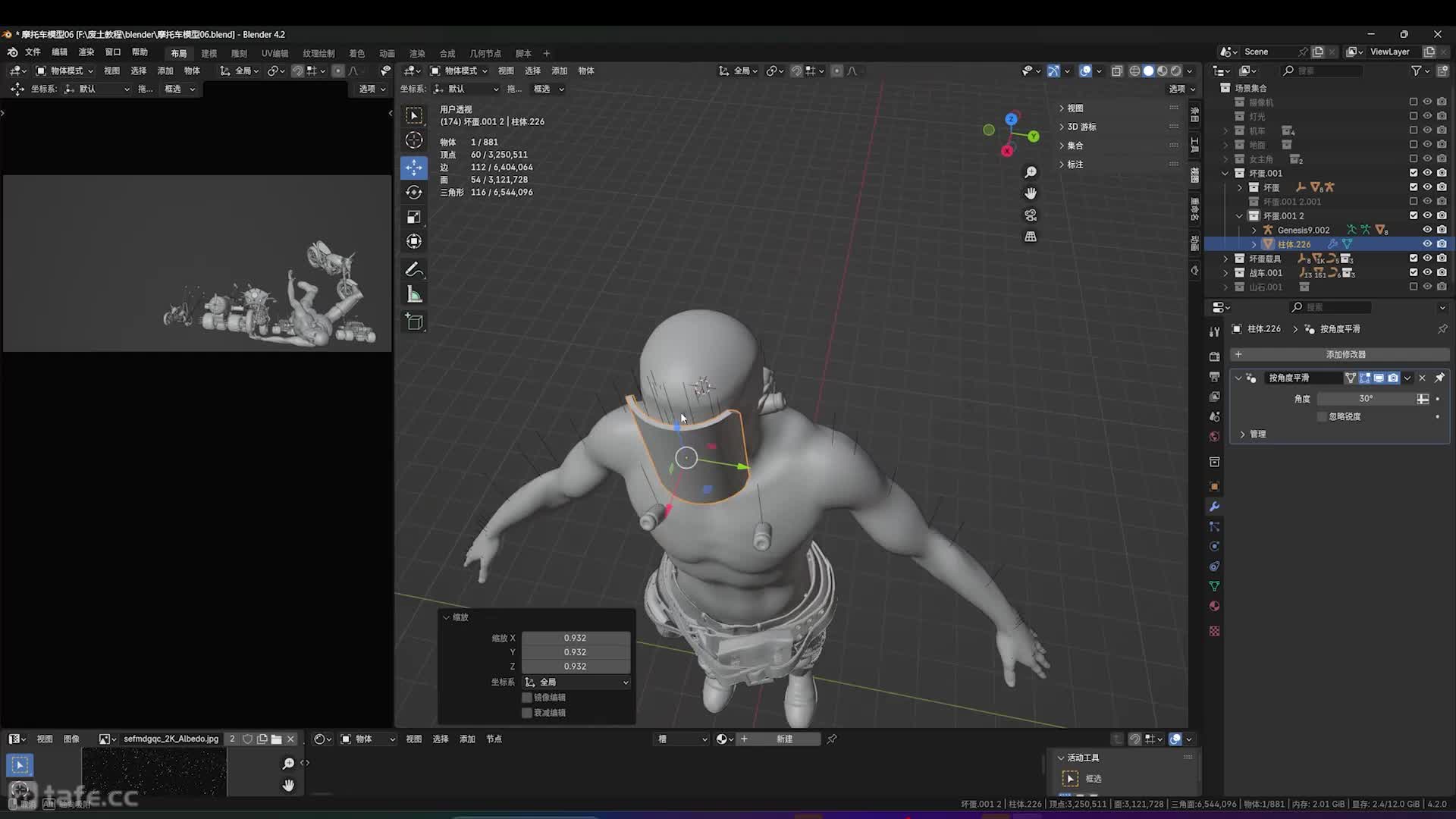1456x819 pixels.
Task: Activate the Rotate tool
Action: (414, 192)
